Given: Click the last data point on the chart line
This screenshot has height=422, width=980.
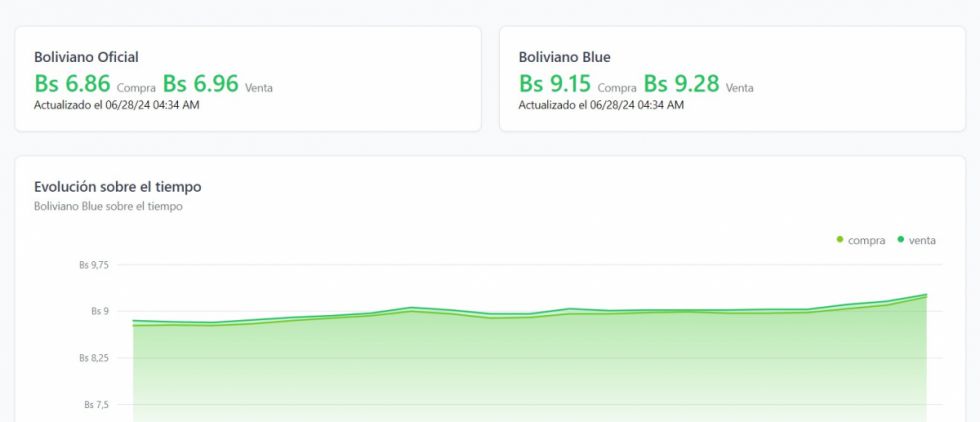Looking at the screenshot, I should tap(926, 294).
